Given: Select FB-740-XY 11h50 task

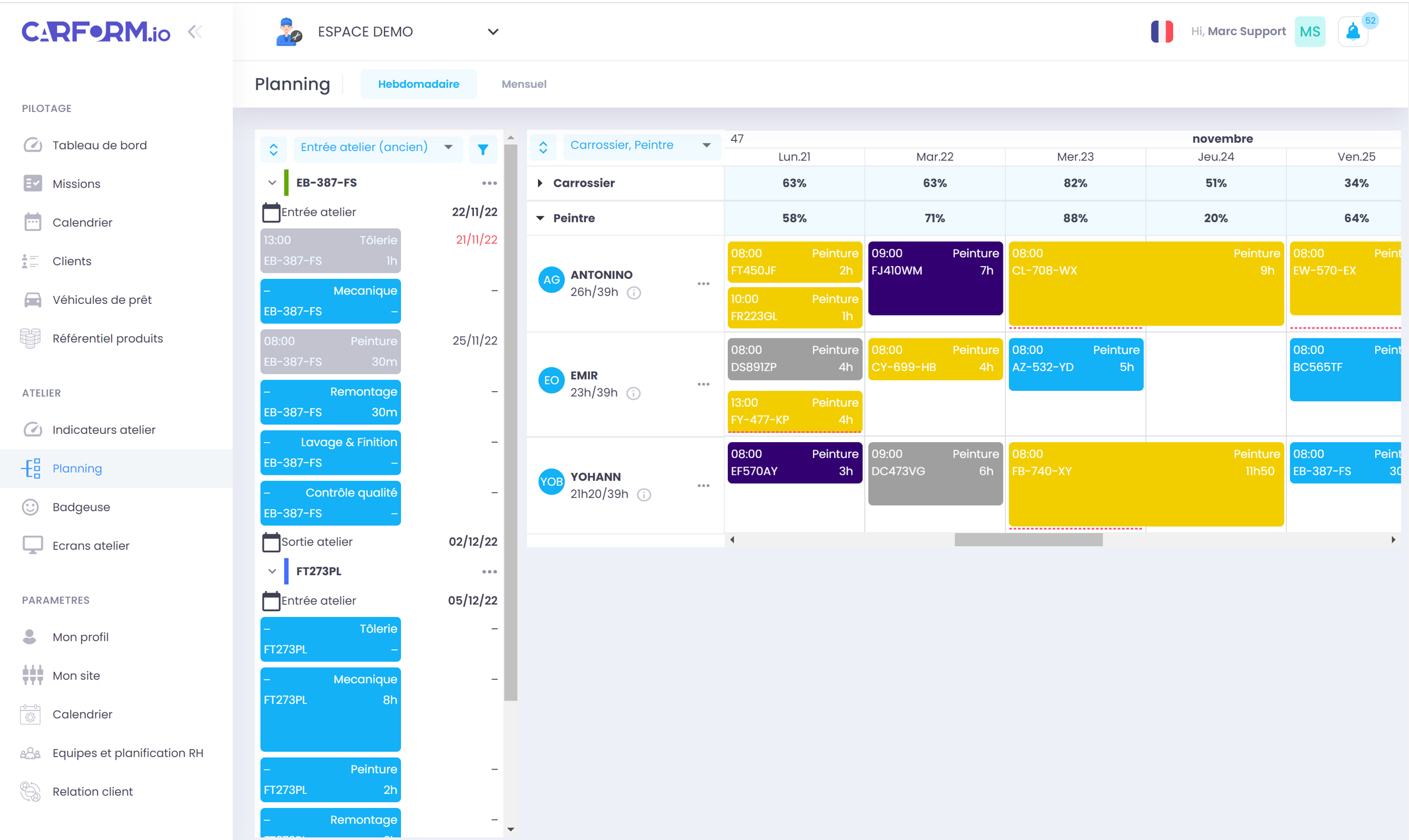Looking at the screenshot, I should click(x=1146, y=484).
